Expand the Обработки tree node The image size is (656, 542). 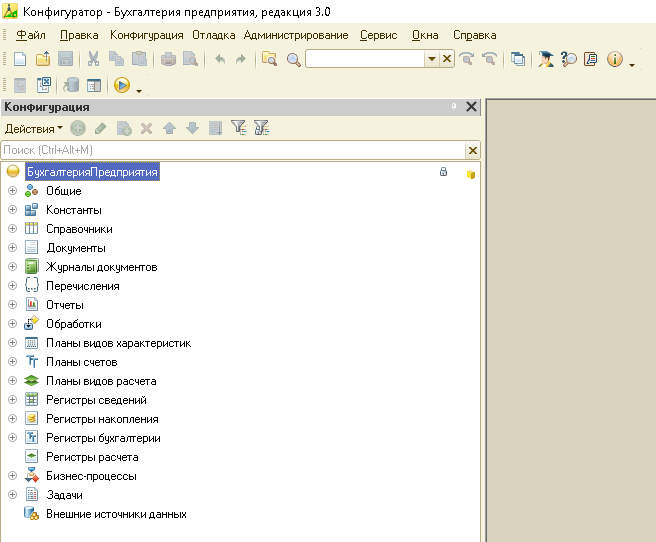[x=13, y=324]
